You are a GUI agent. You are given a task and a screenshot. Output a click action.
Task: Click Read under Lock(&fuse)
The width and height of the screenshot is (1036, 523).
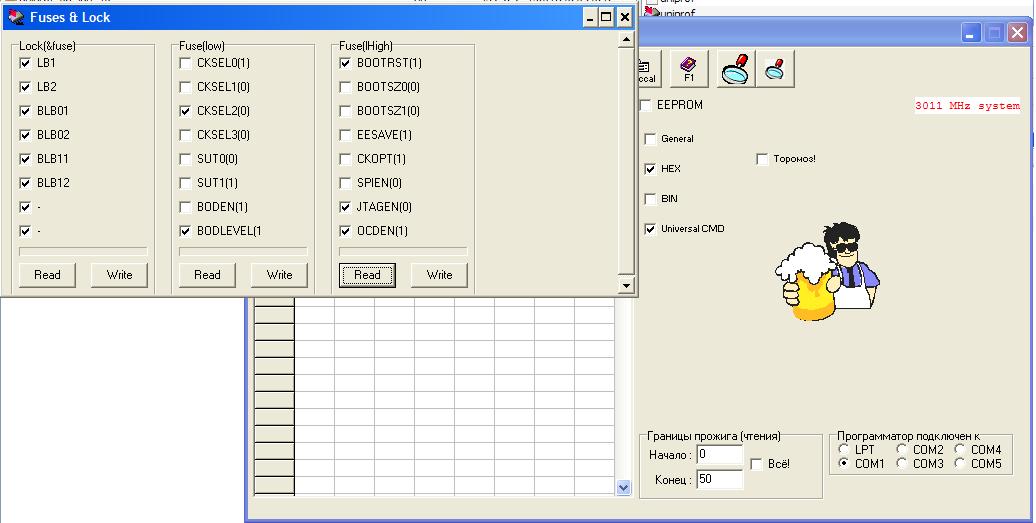point(47,275)
